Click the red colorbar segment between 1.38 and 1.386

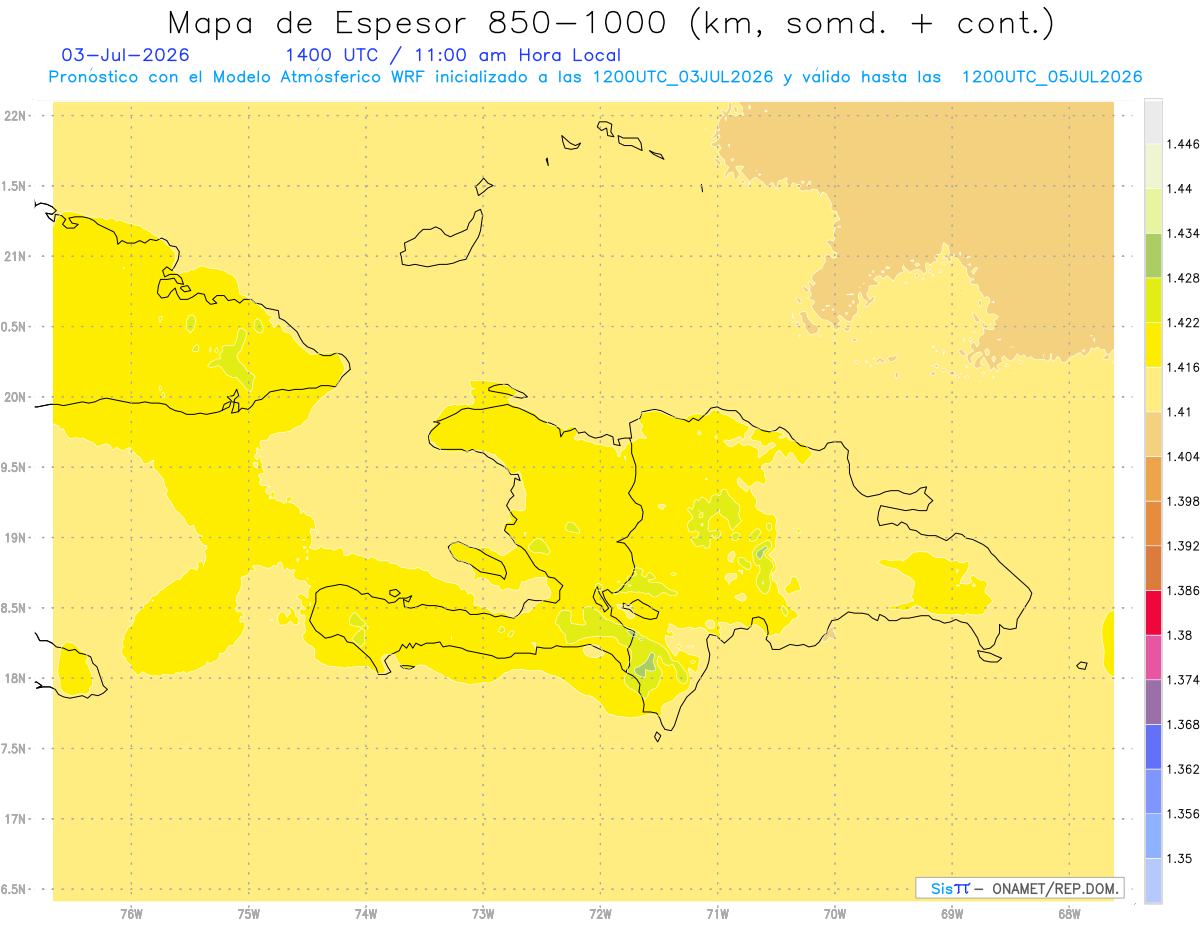click(x=1153, y=612)
